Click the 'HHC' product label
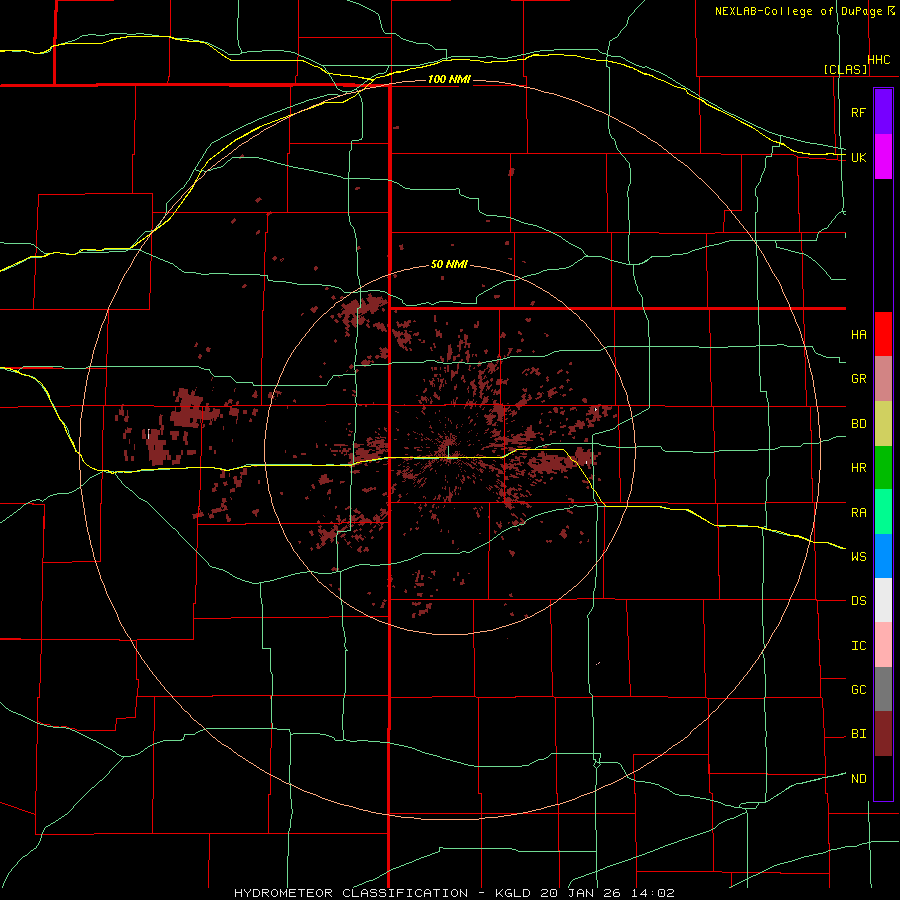900x900 pixels. tap(879, 60)
